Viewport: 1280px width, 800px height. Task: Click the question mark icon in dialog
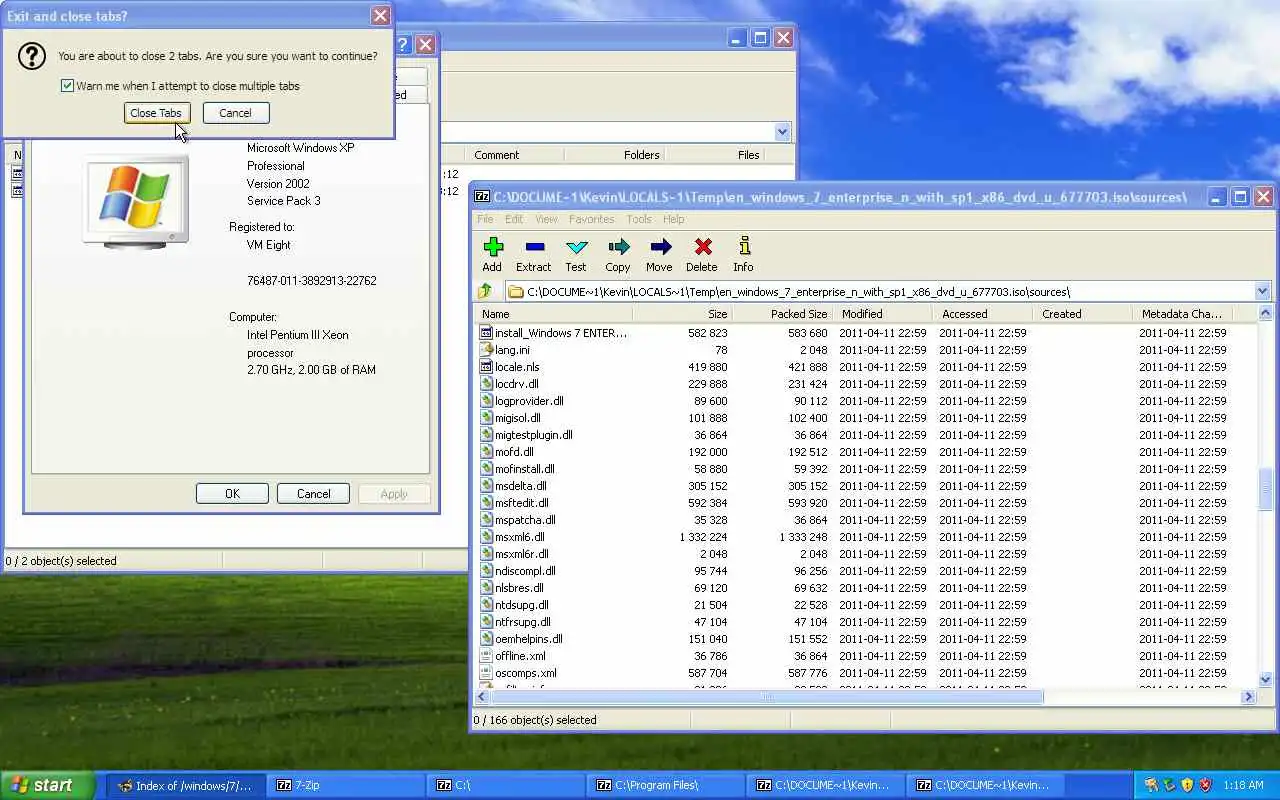[32, 56]
